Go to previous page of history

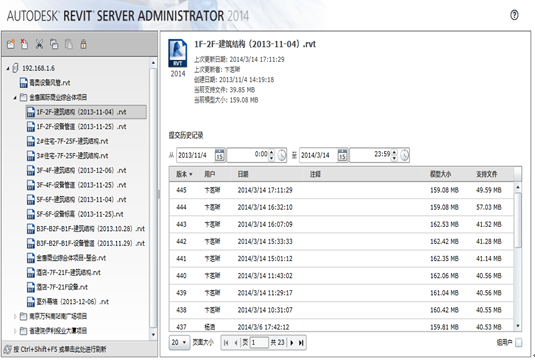(236, 343)
